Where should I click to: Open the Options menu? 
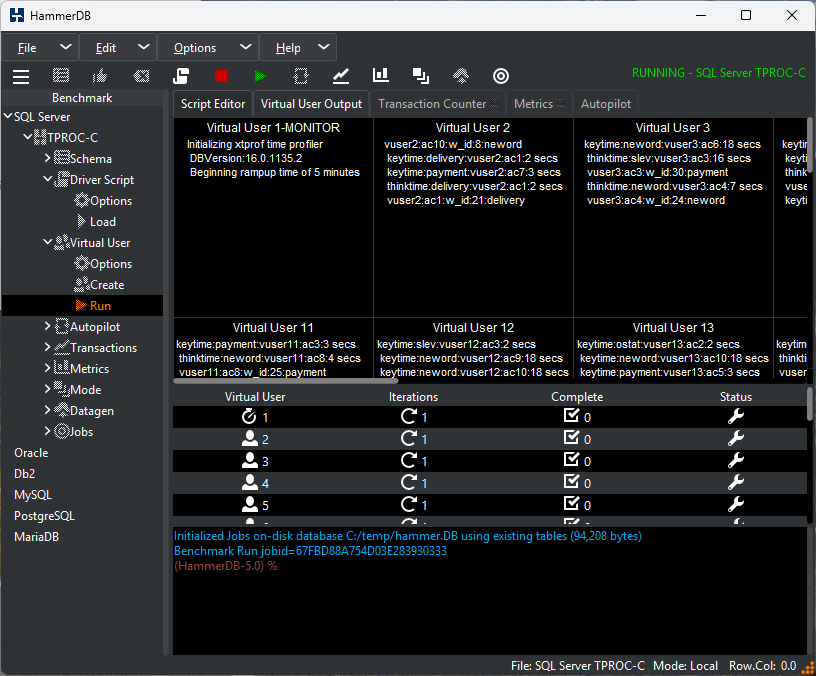pyautogui.click(x=208, y=48)
